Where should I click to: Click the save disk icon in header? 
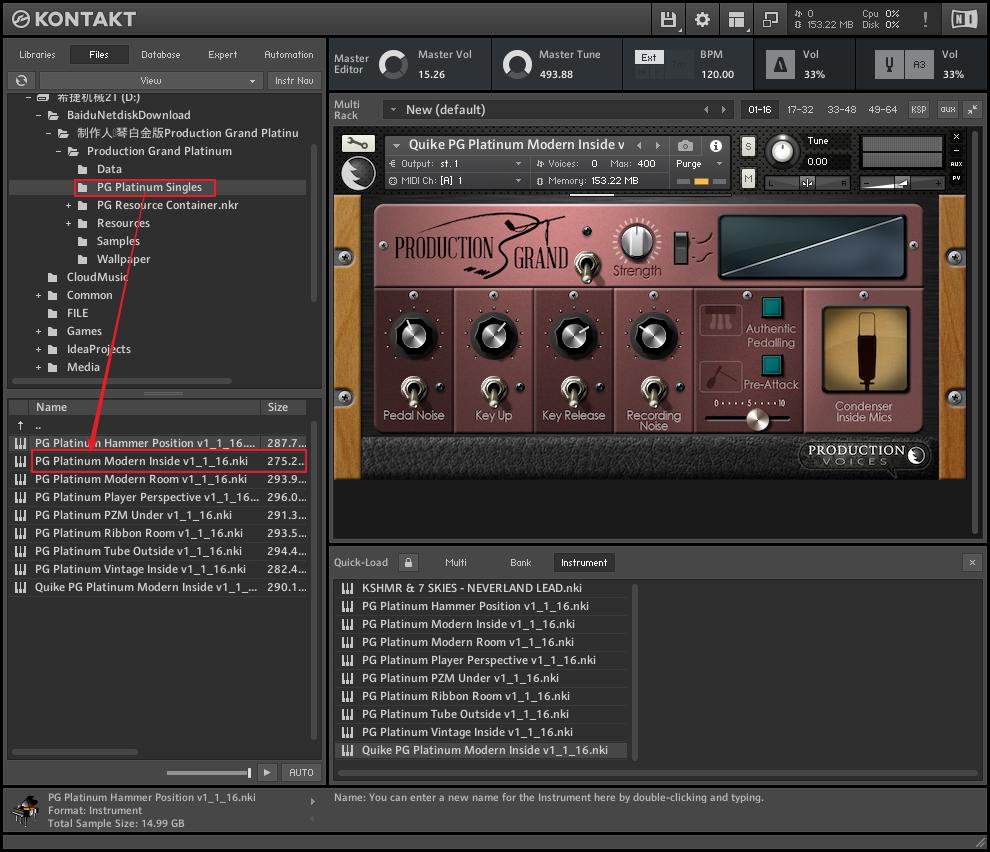coord(668,19)
